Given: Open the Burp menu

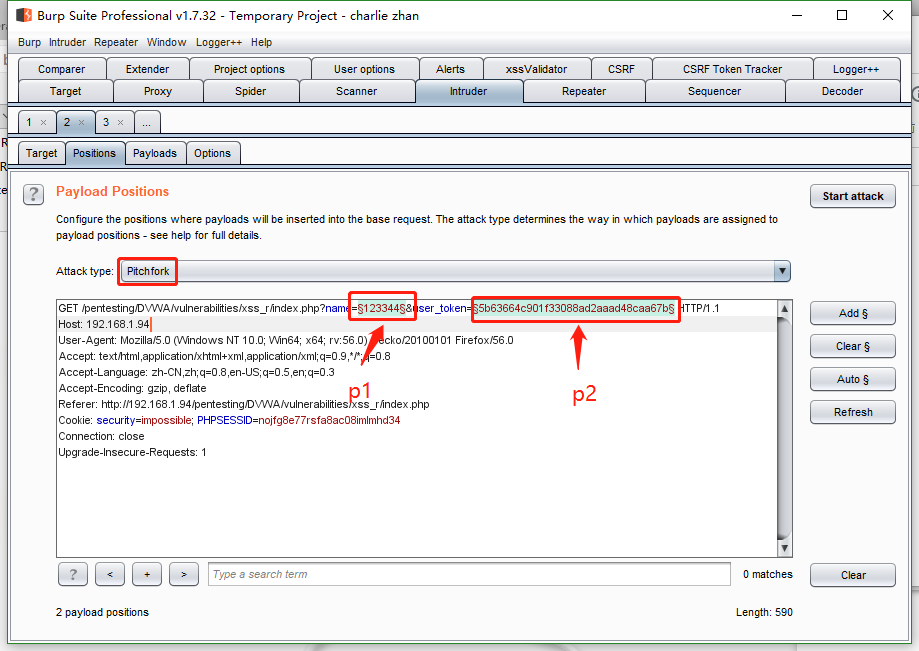Looking at the screenshot, I should [29, 42].
